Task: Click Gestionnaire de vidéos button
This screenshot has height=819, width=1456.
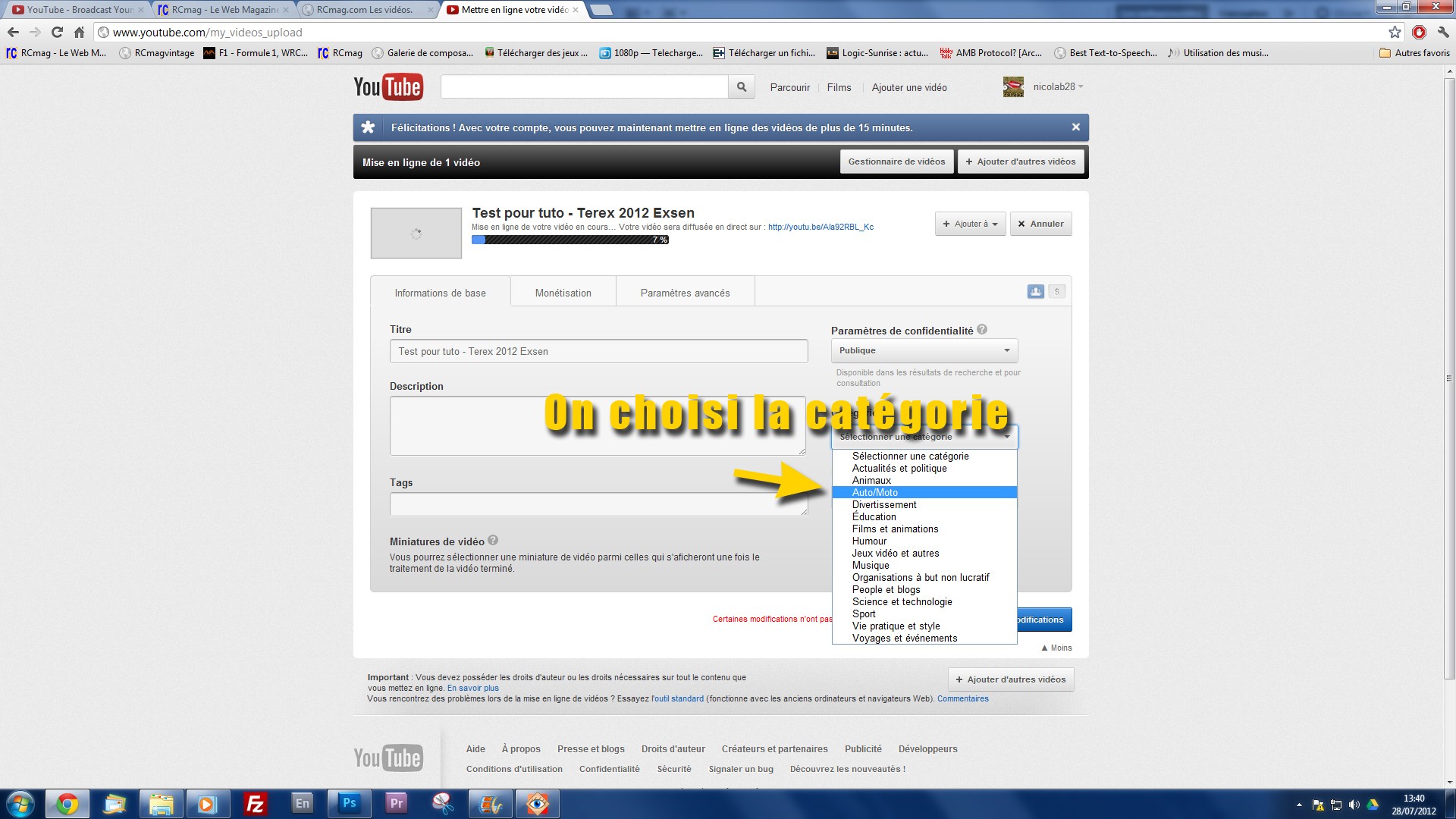Action: 896,162
